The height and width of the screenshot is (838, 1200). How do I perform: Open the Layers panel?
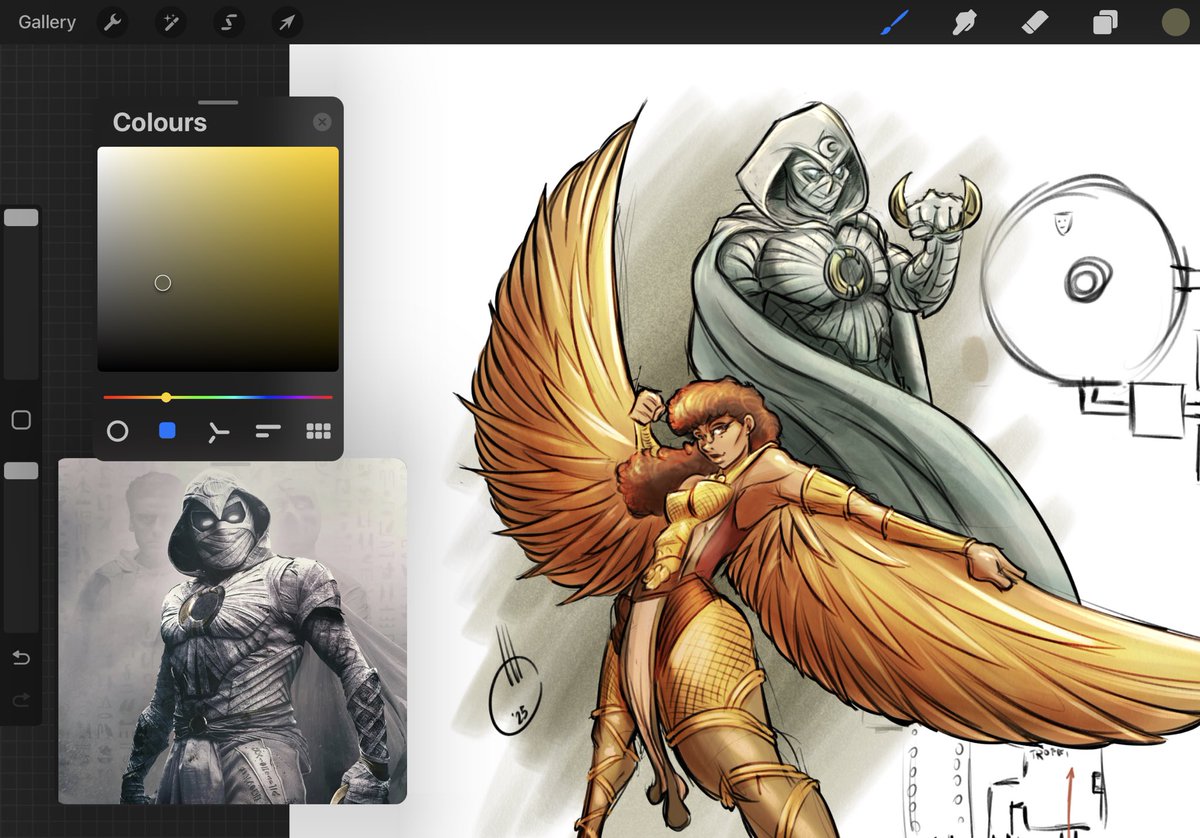coord(1105,22)
